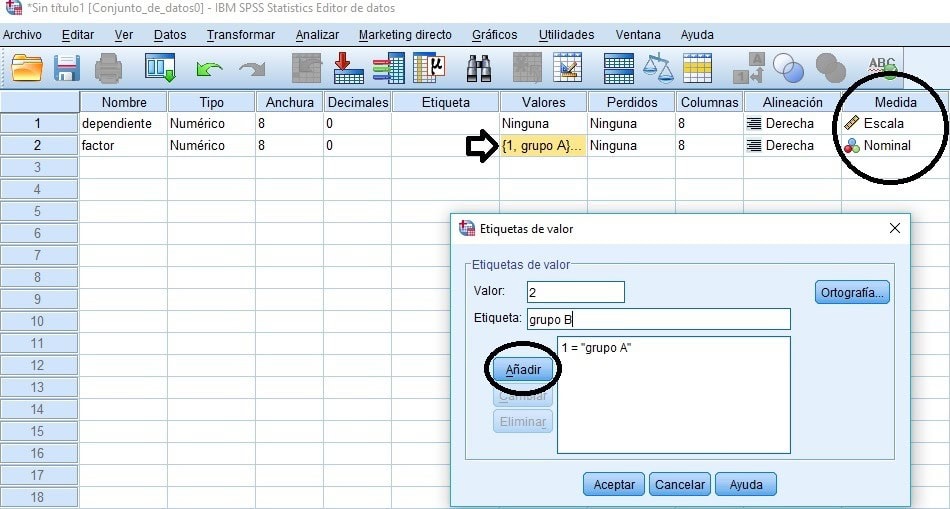Click the grey Redo arrow icon

(x=252, y=69)
